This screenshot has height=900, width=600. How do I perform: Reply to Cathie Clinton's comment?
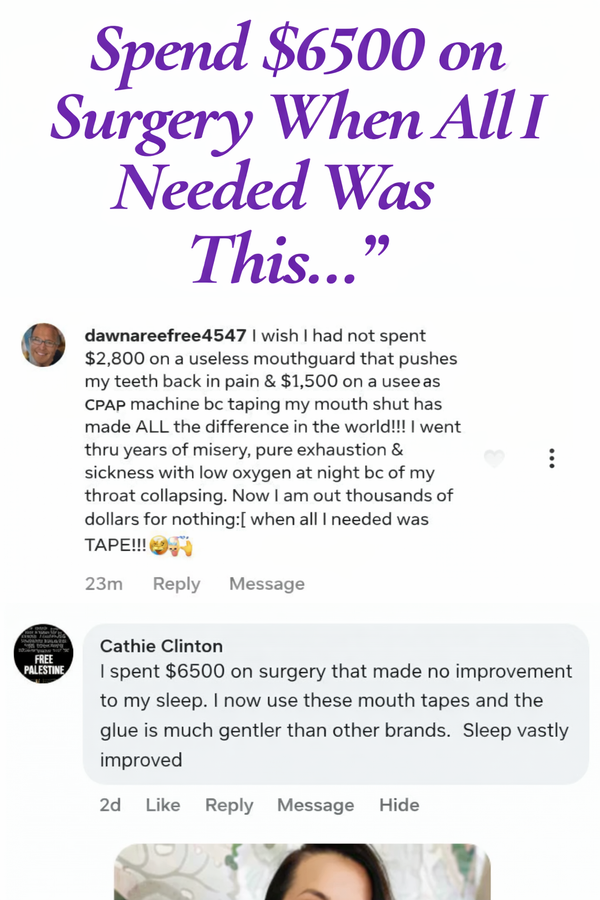click(229, 805)
